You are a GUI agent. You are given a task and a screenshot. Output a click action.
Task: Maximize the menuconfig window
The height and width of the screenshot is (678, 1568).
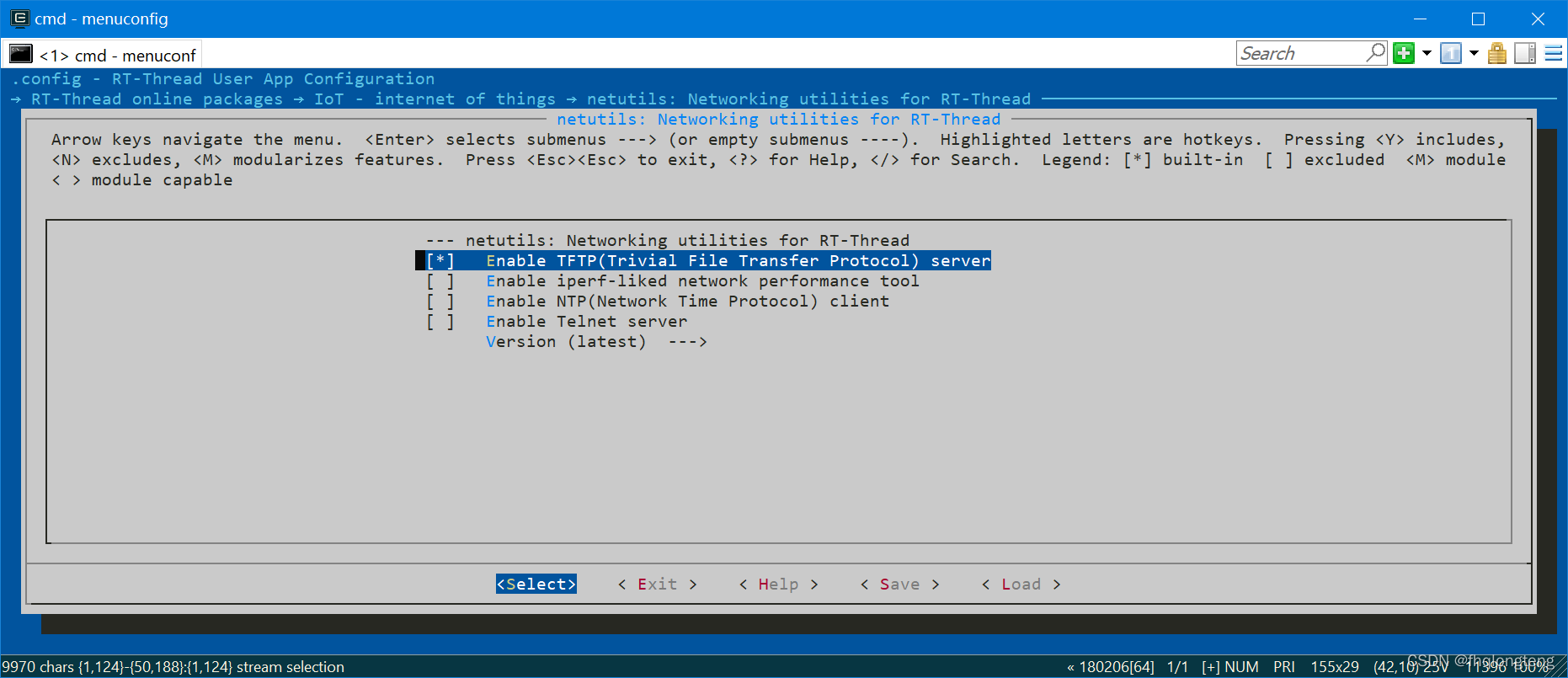tap(1478, 19)
